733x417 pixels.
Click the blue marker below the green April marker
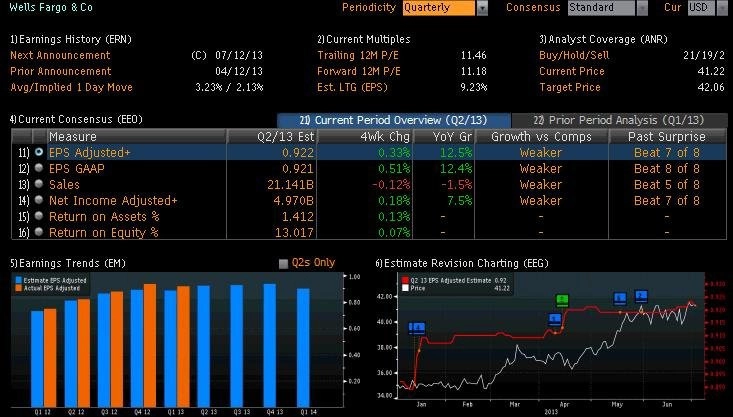(x=556, y=319)
